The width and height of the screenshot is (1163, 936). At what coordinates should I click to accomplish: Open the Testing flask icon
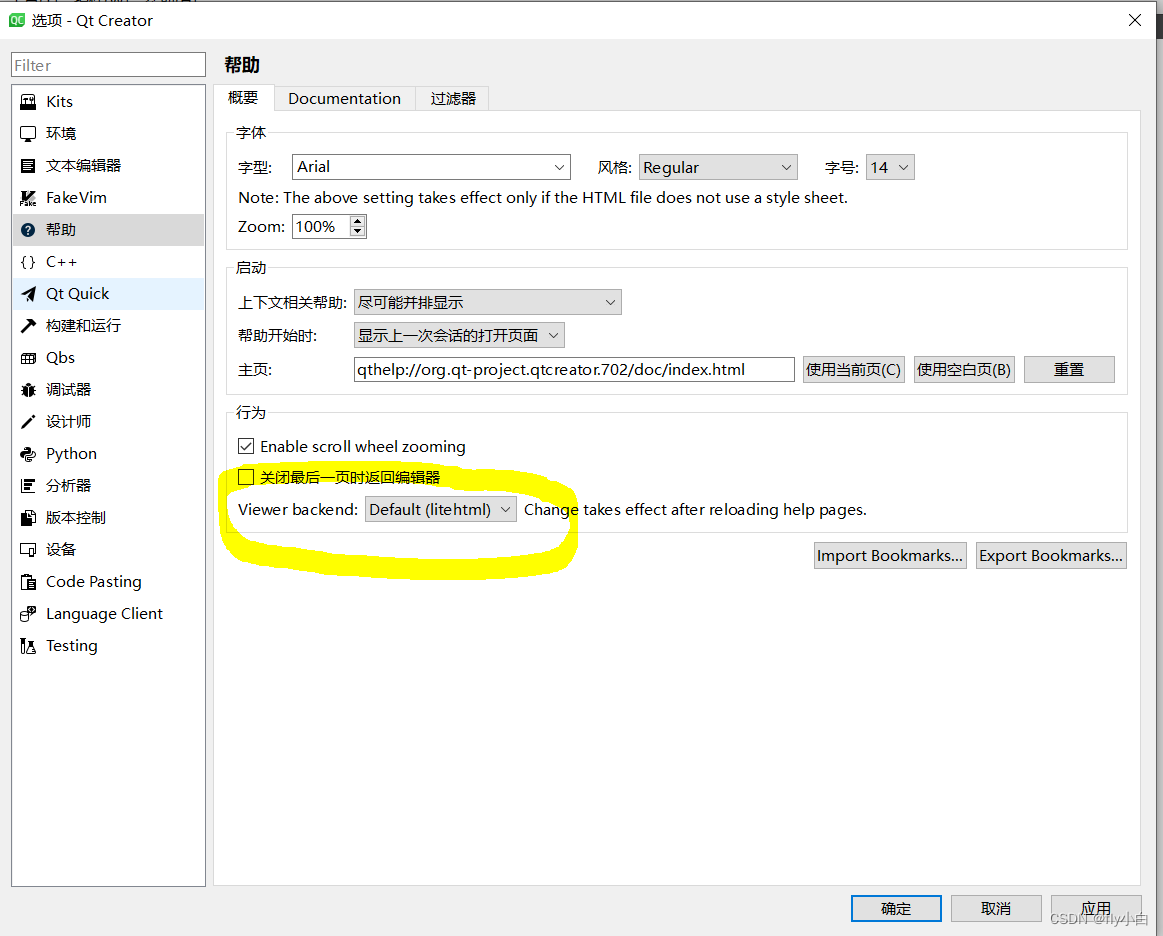coord(28,646)
